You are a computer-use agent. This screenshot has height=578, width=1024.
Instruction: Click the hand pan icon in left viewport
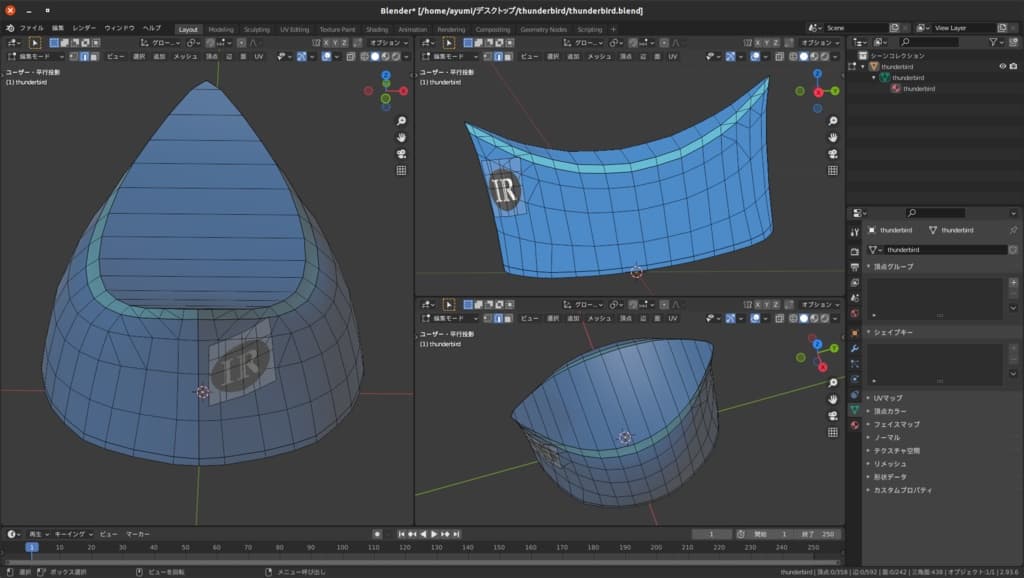[x=401, y=137]
